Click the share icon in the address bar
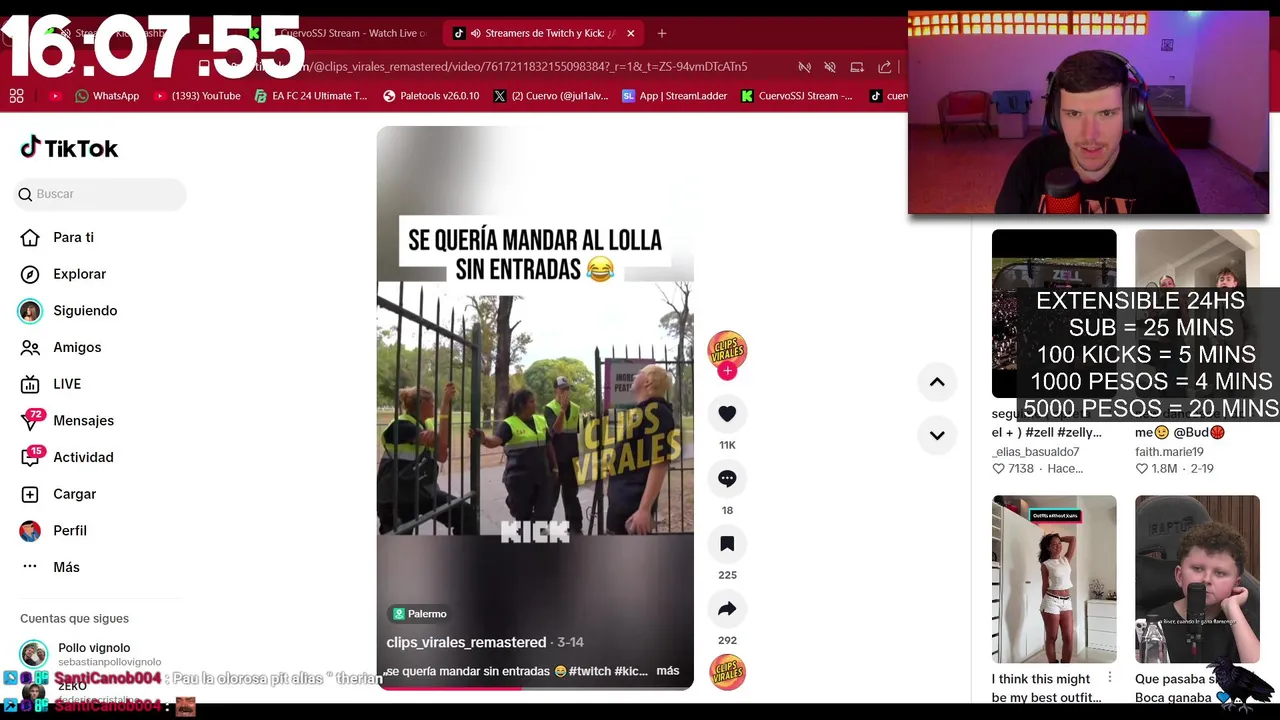The height and width of the screenshot is (720, 1280). tap(884, 67)
